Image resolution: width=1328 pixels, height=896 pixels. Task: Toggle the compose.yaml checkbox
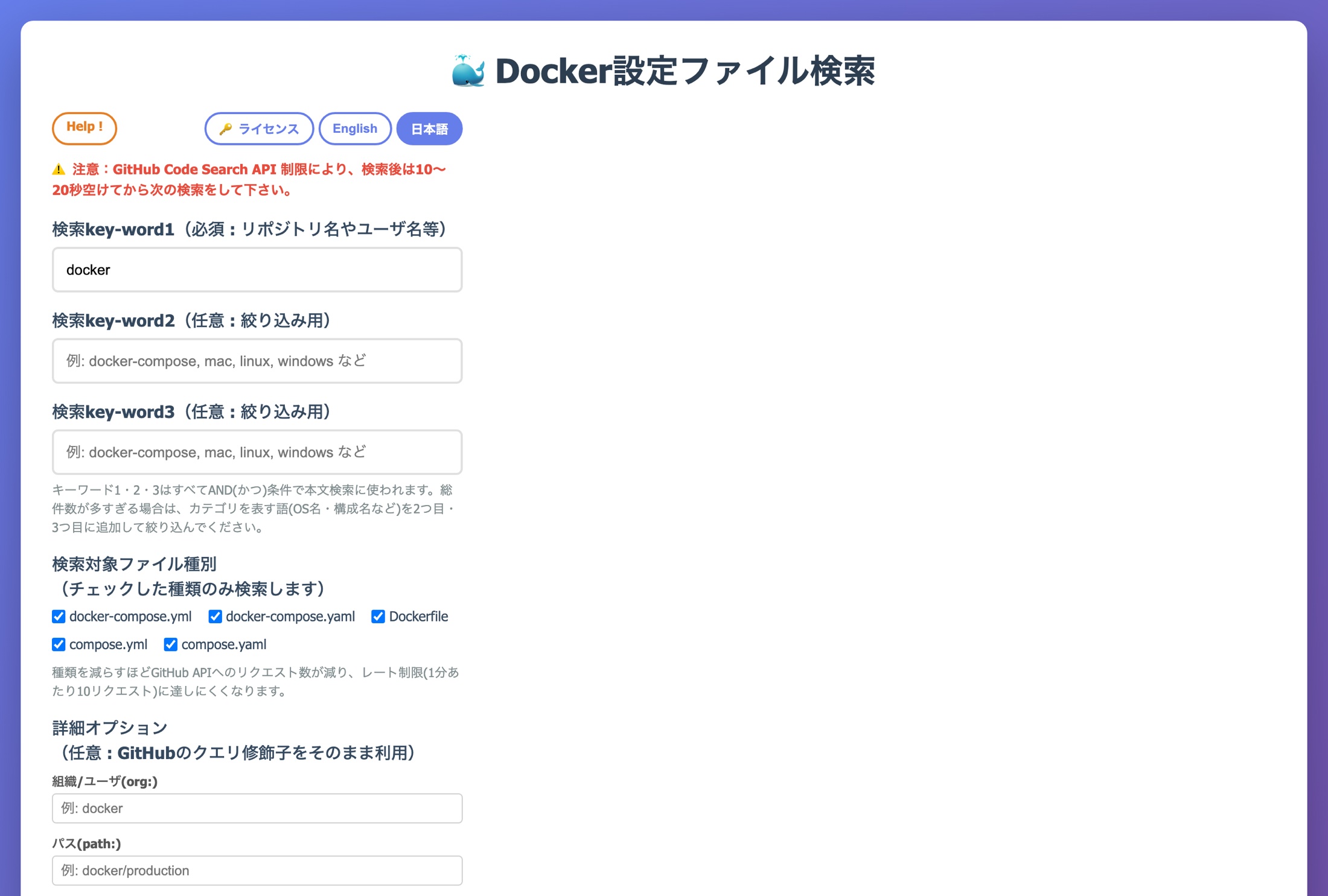click(x=171, y=644)
